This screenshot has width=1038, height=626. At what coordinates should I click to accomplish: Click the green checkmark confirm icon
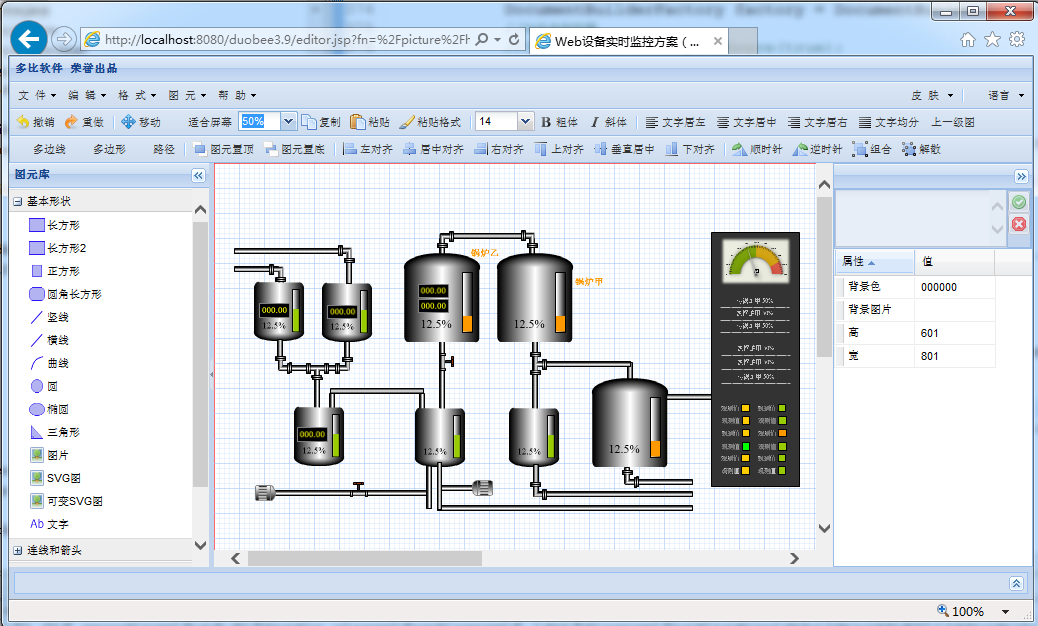1018,203
